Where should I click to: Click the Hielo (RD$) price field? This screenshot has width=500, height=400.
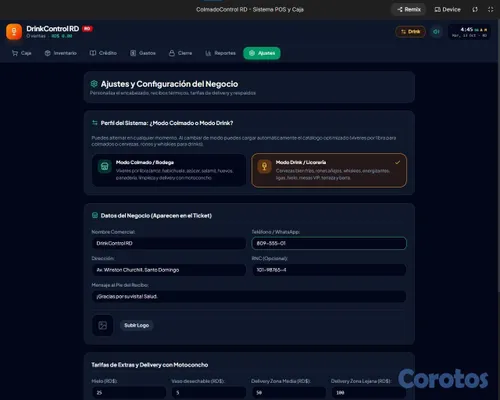[129, 393]
